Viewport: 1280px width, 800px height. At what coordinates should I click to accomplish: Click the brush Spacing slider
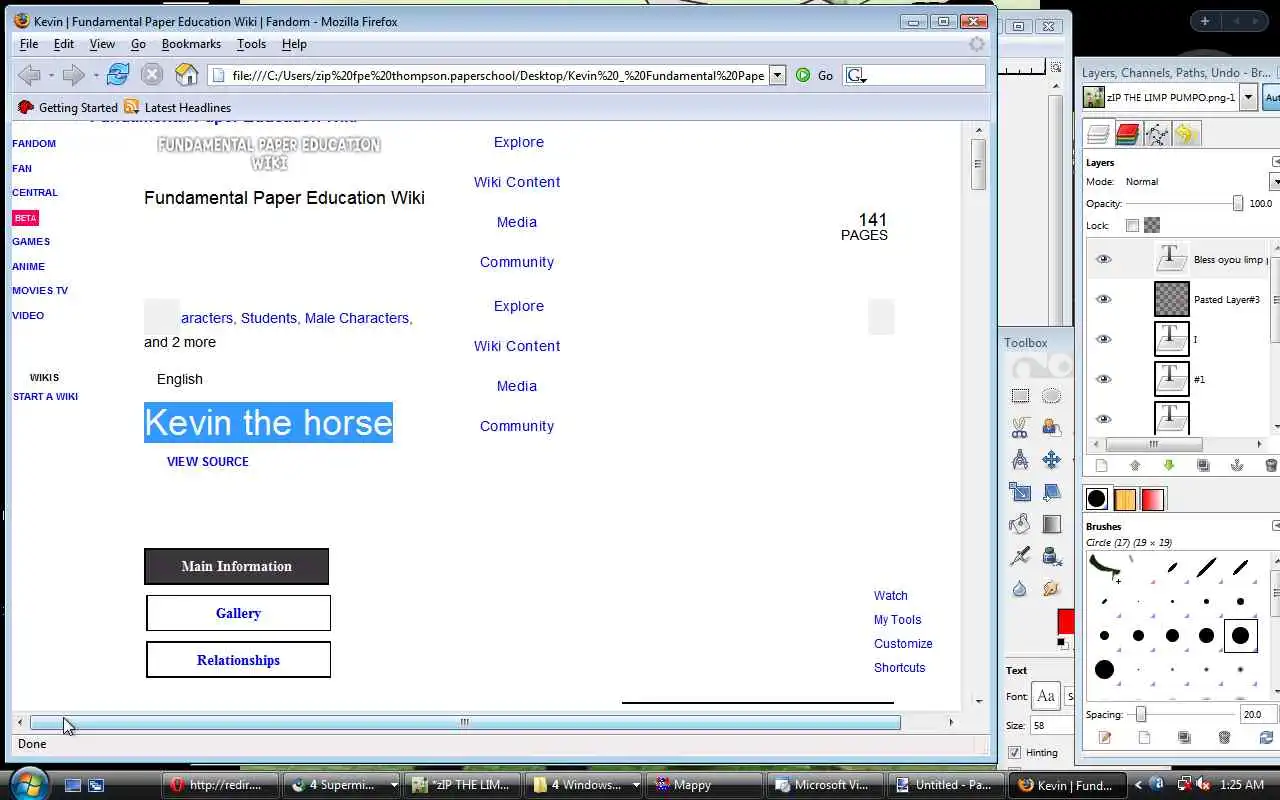[x=1185, y=714]
